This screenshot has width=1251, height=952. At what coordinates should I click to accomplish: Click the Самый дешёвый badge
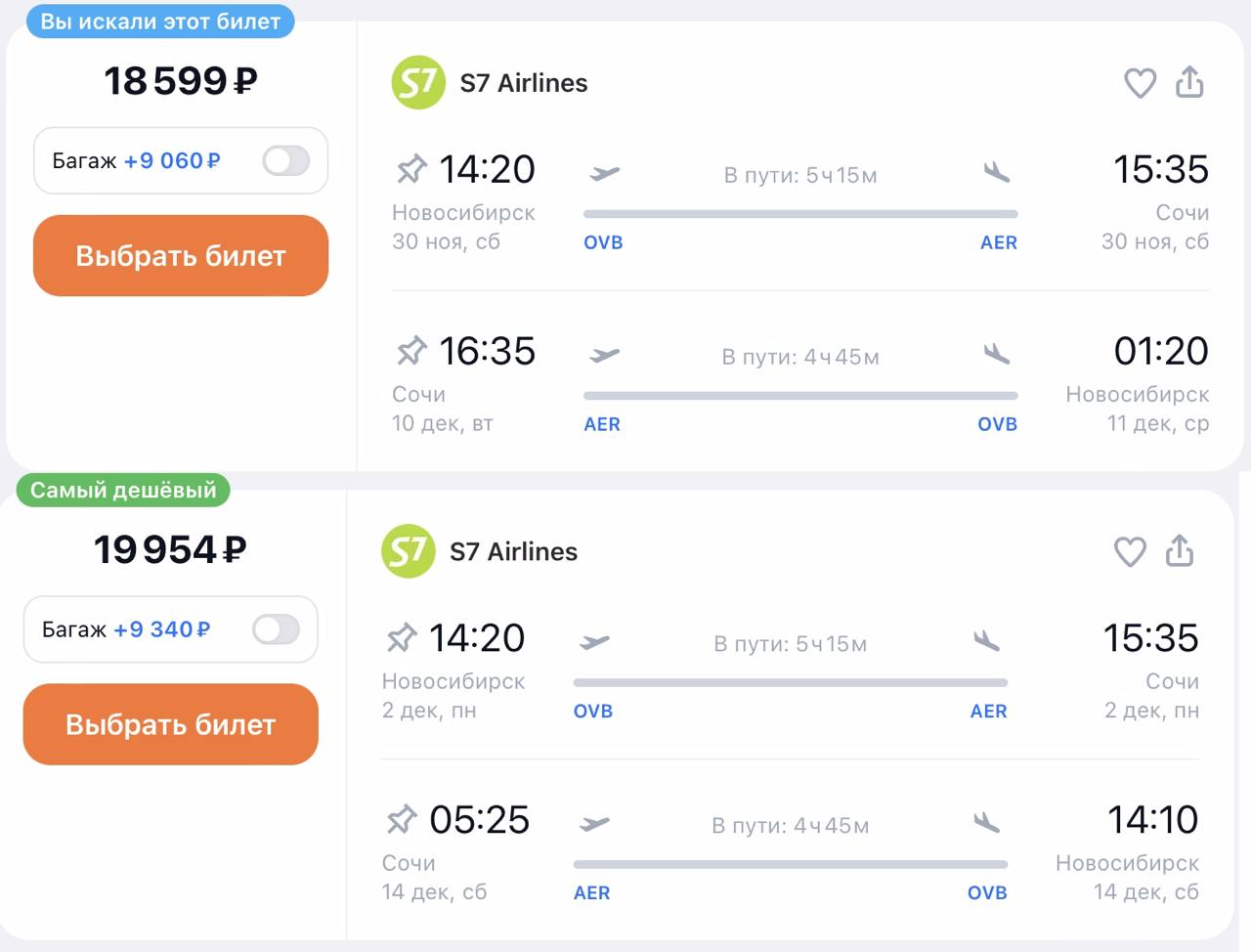(x=123, y=491)
